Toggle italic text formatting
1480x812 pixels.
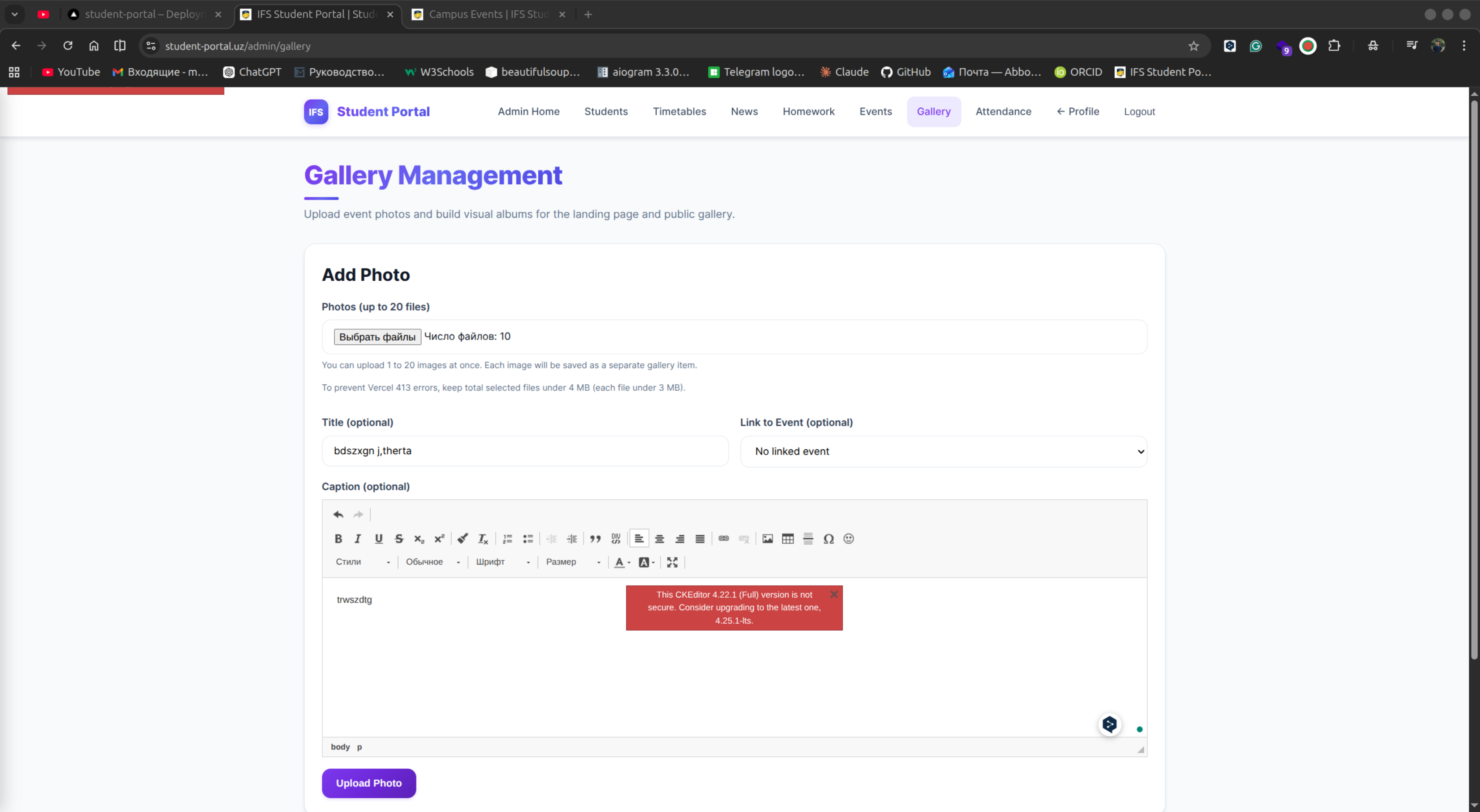pyautogui.click(x=357, y=539)
